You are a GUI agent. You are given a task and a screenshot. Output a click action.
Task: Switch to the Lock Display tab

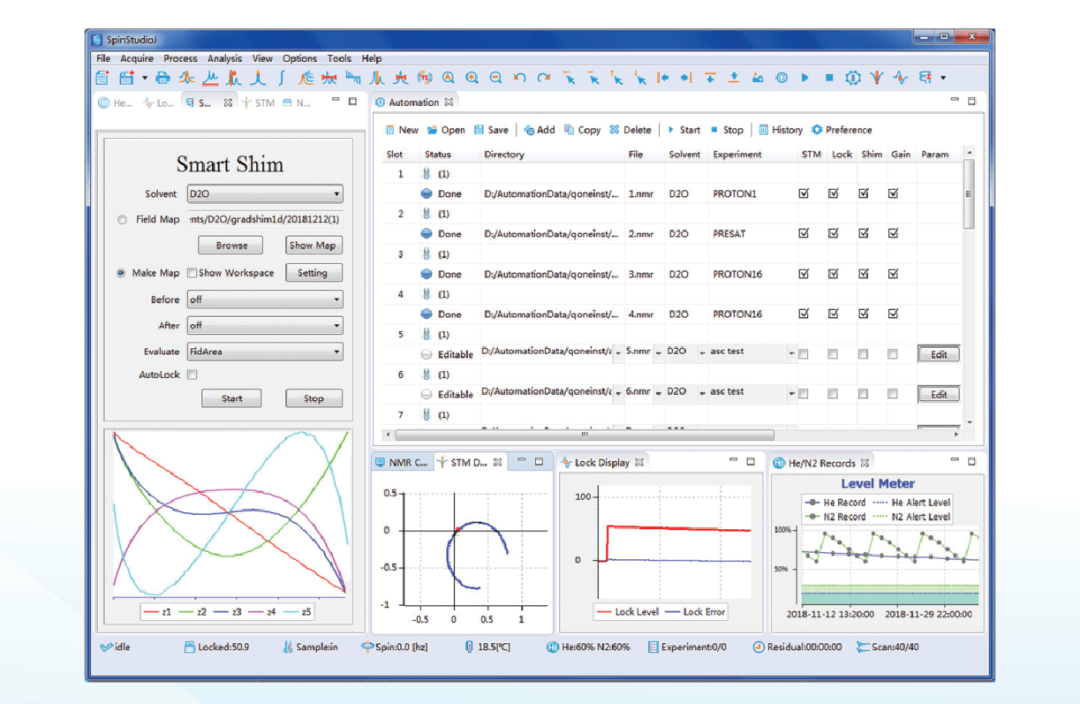601,463
